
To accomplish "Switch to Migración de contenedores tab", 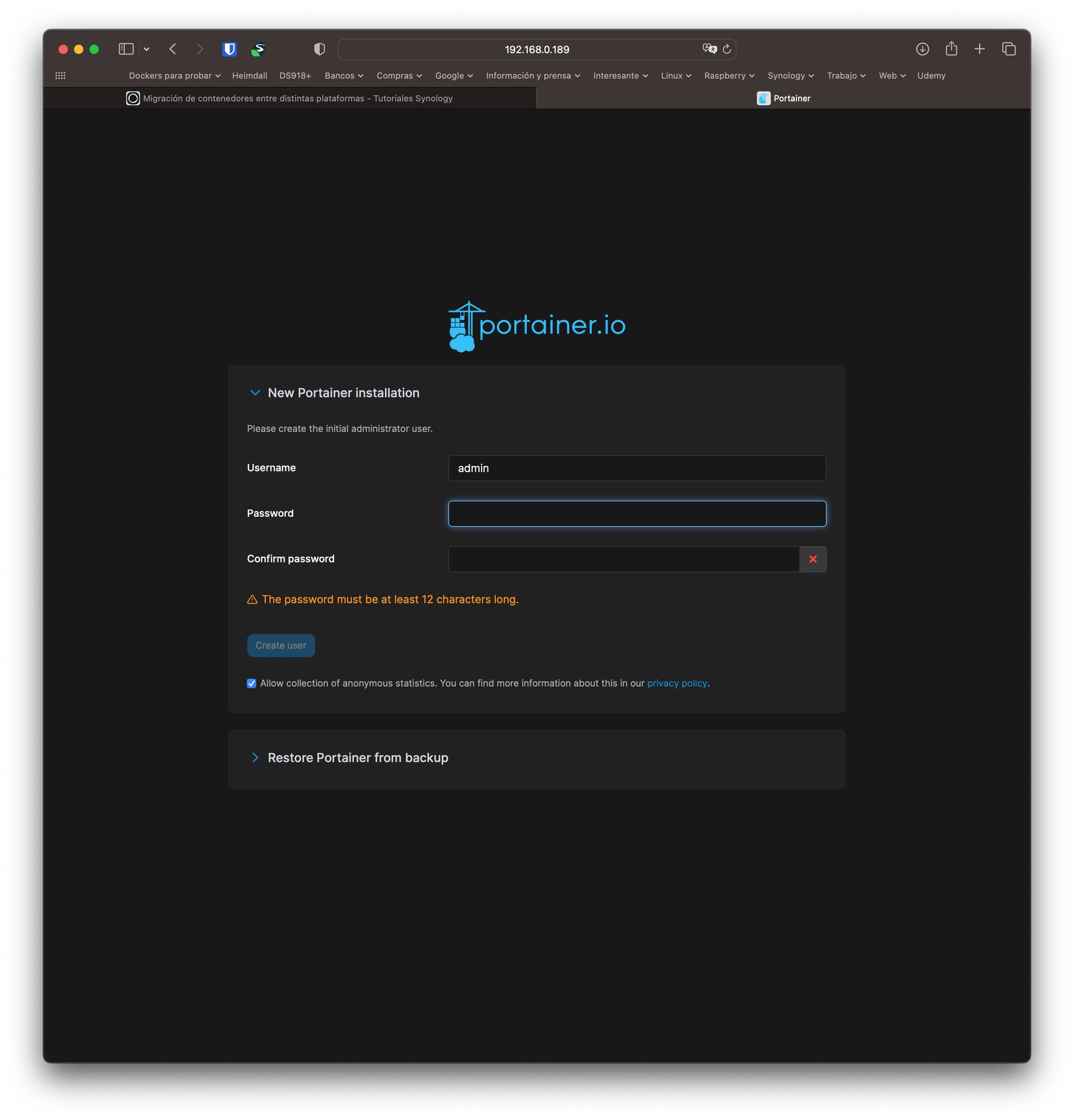I will pyautogui.click(x=290, y=98).
